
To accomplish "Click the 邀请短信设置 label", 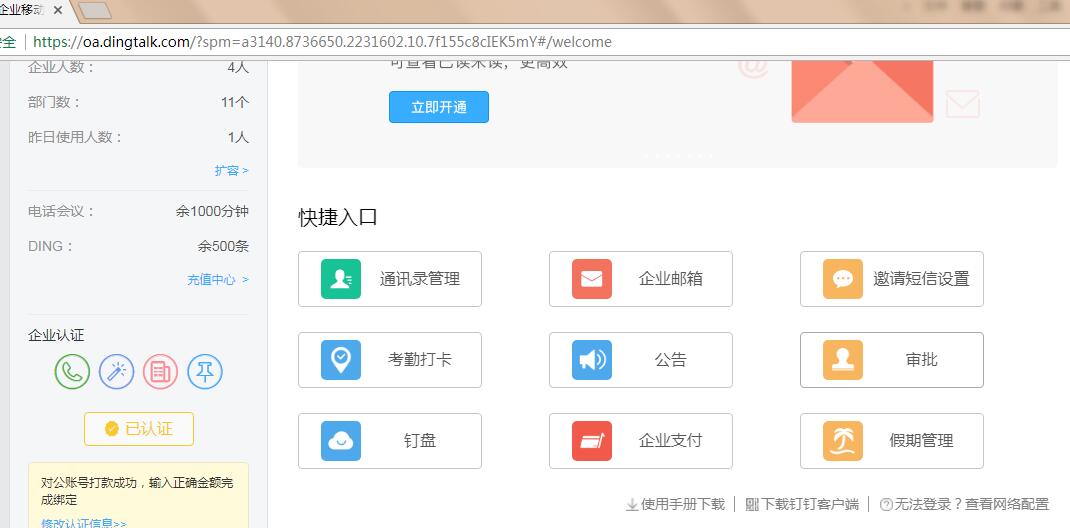I will (x=921, y=279).
